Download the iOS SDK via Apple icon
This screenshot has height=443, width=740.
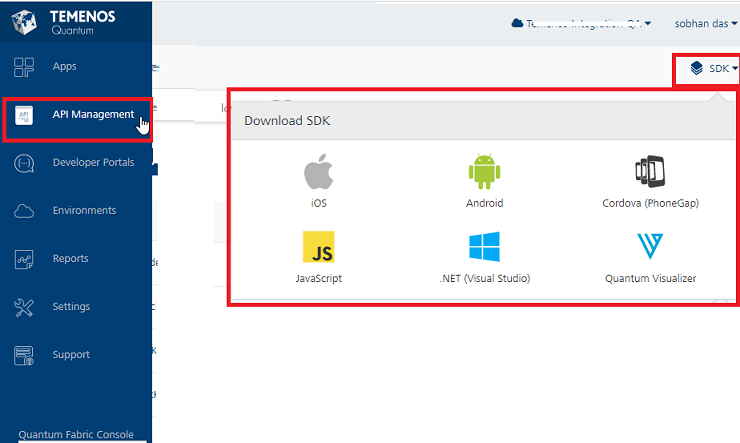(x=319, y=171)
